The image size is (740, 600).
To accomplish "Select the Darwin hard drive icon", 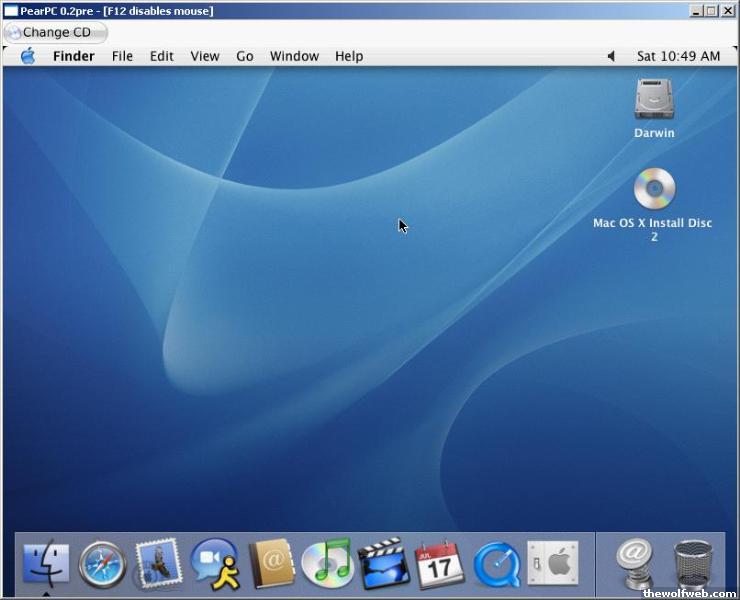I will (654, 100).
